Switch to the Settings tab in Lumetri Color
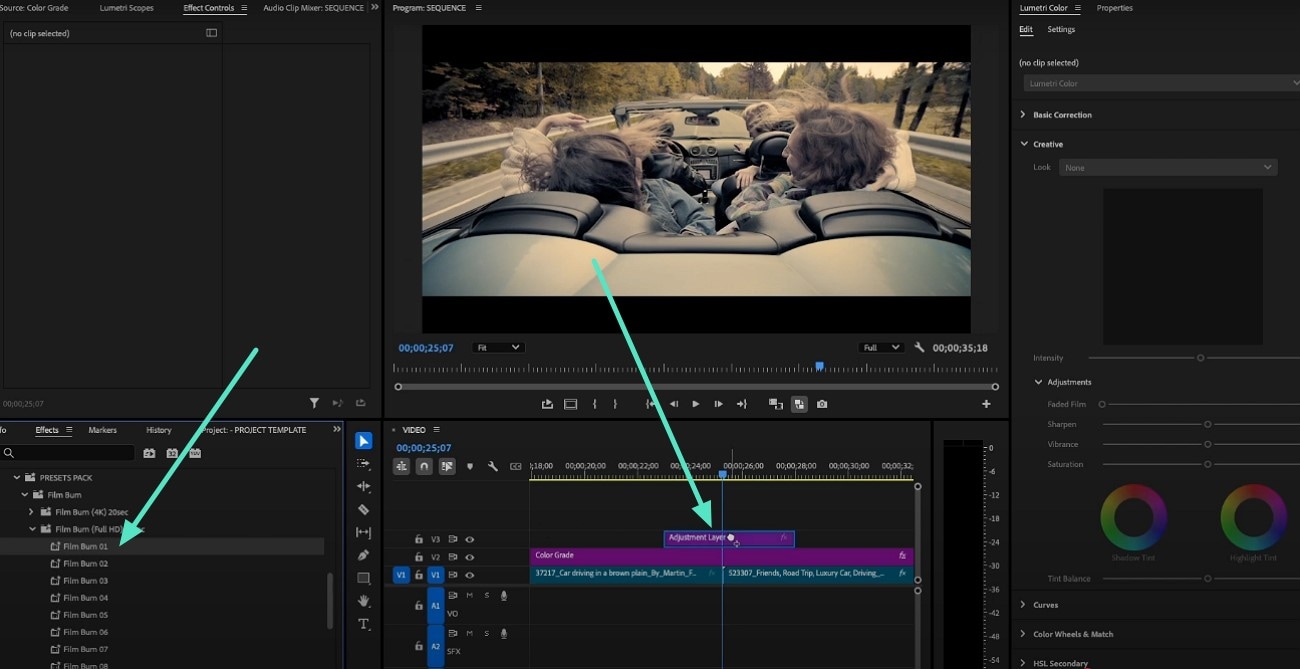Screen dimensions: 1300x669 coord(1061,29)
